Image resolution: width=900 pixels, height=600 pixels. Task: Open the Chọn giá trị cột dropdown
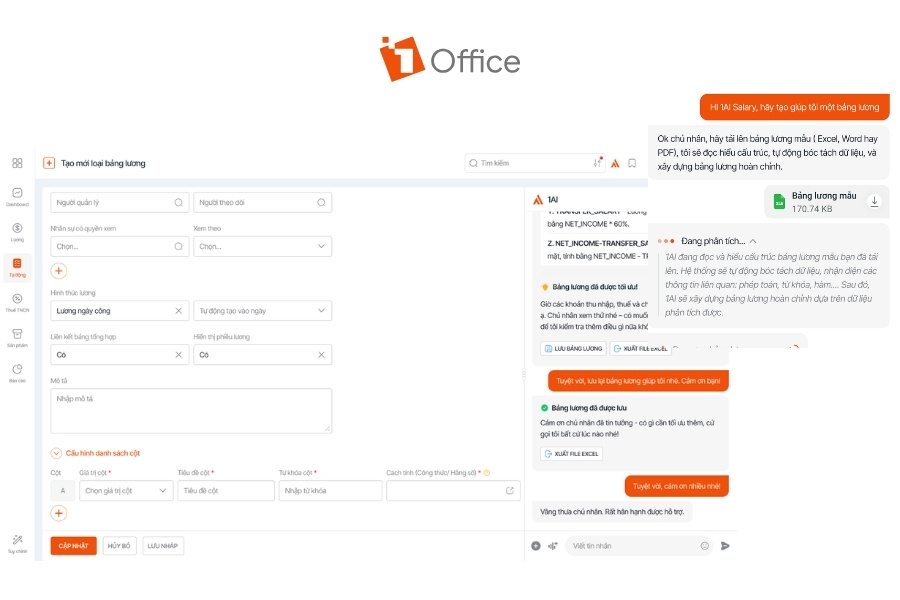126,490
